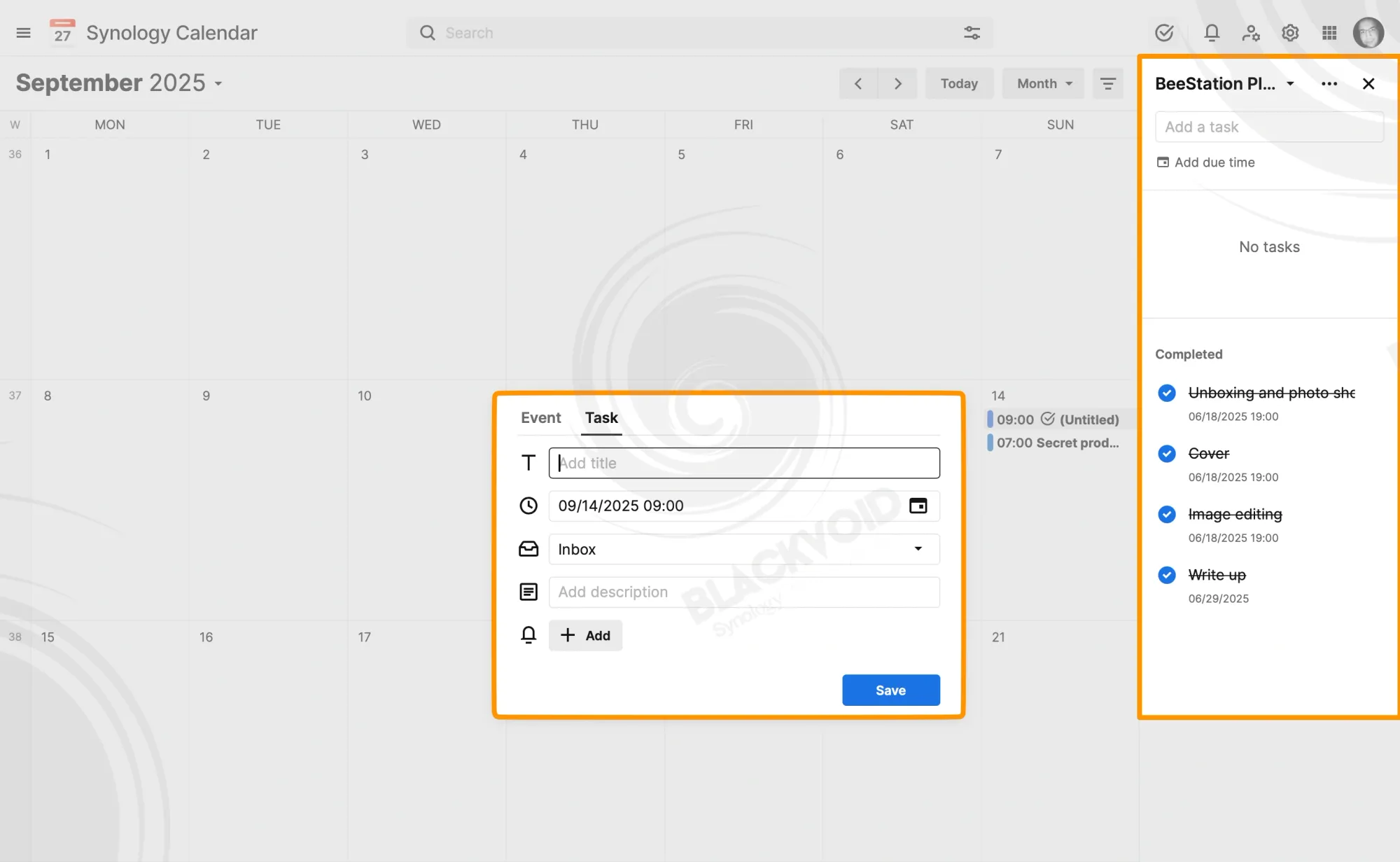The width and height of the screenshot is (1400, 862).
Task: Select September 1 date number
Action: [48, 154]
